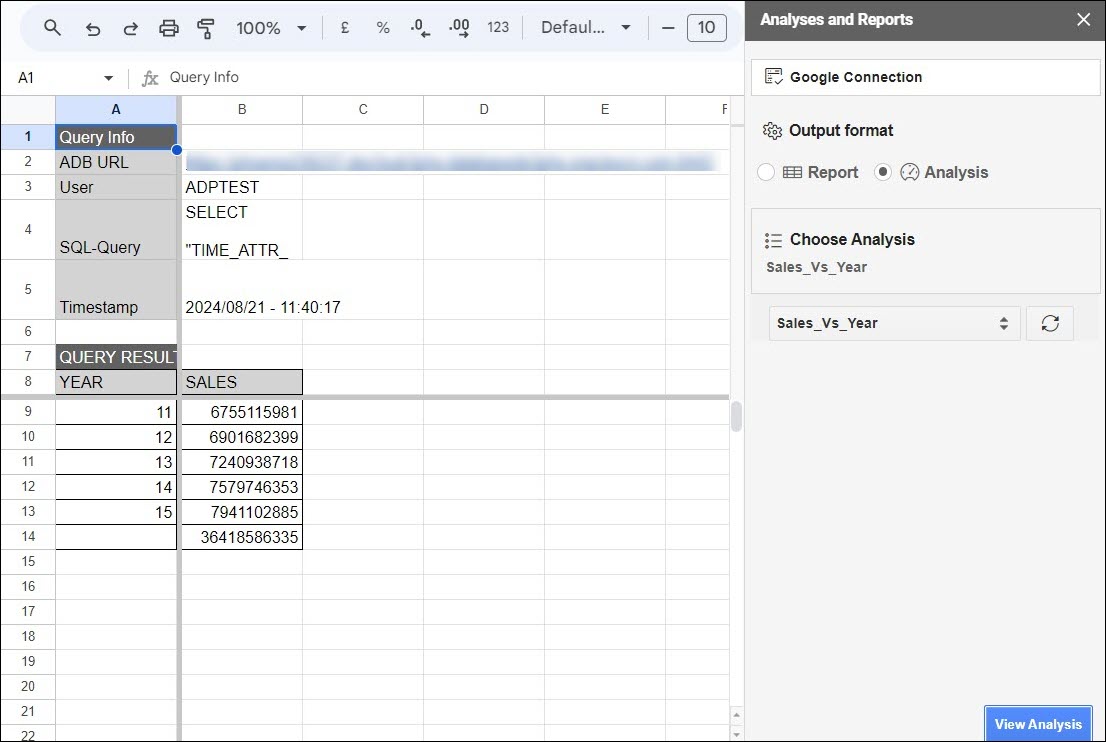This screenshot has width=1106, height=742.
Task: Open the search menus magnifier icon
Action: click(52, 28)
